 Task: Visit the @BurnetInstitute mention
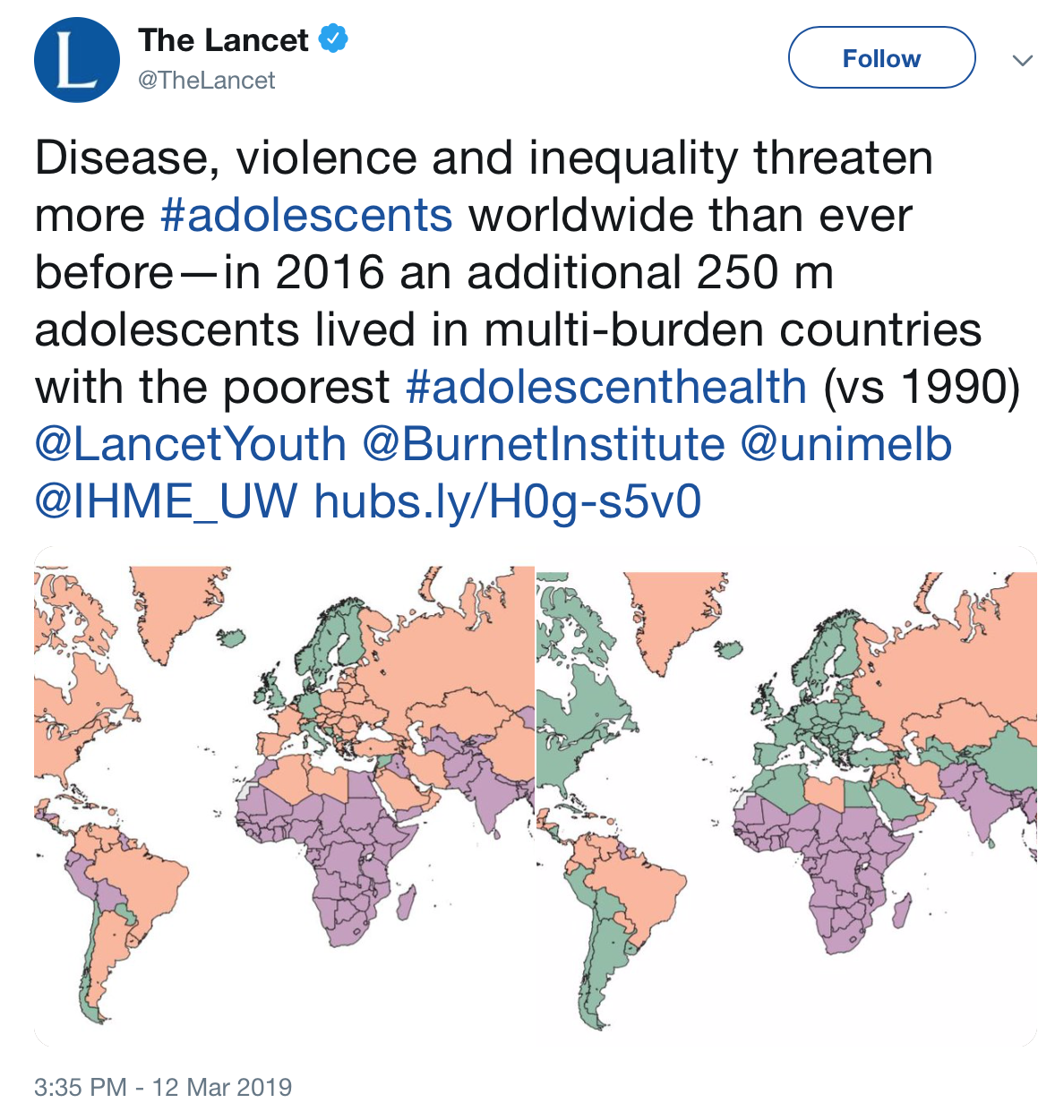coord(544,445)
